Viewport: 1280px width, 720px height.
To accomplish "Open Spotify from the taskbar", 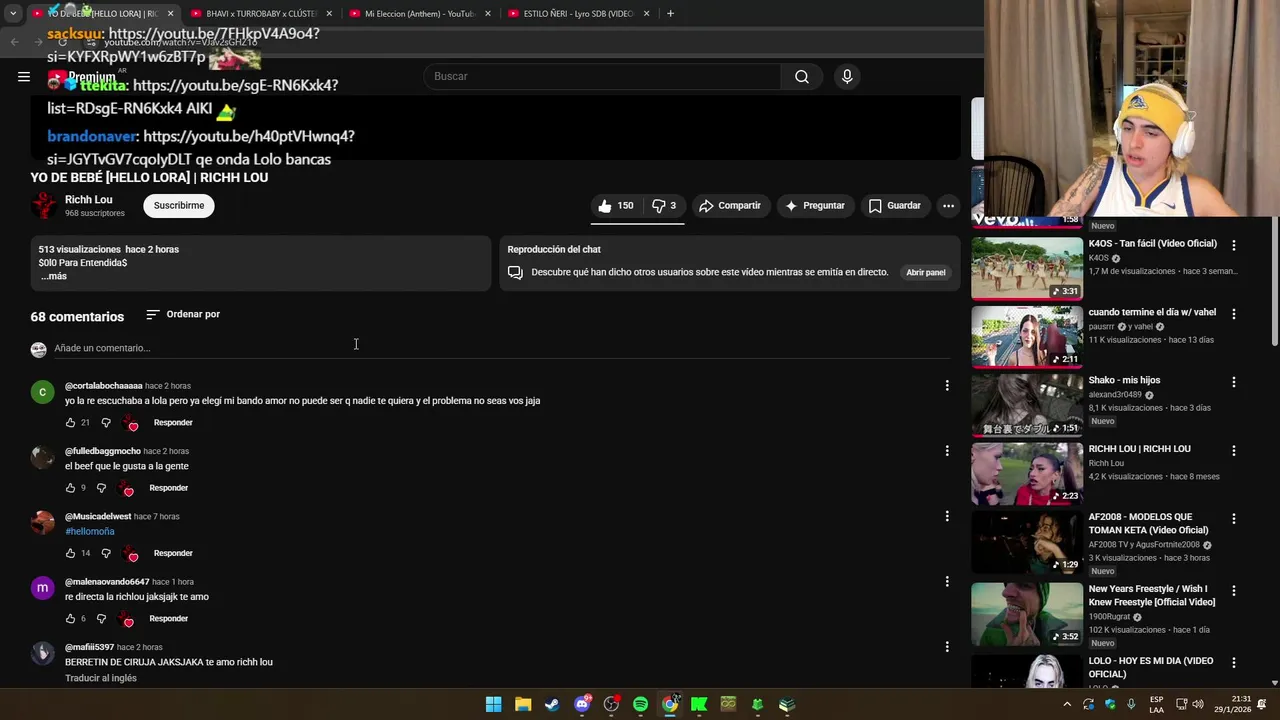I will click(x=640, y=705).
